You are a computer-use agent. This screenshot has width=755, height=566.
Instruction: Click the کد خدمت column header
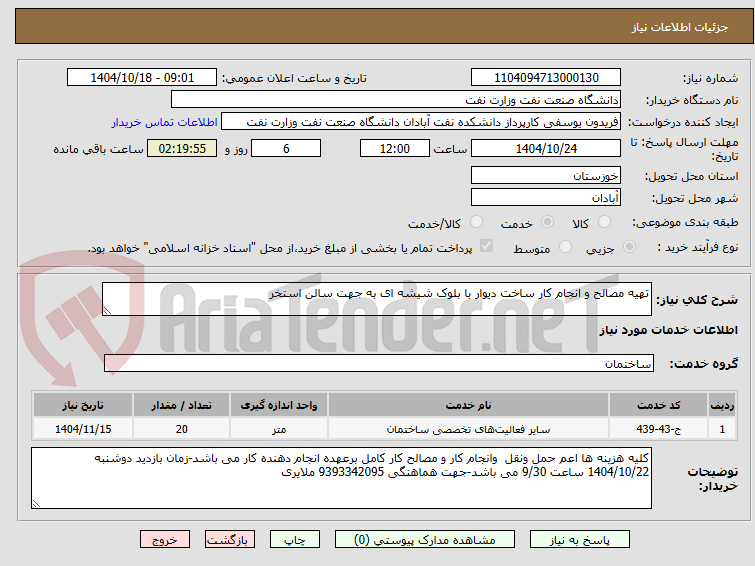click(x=658, y=405)
